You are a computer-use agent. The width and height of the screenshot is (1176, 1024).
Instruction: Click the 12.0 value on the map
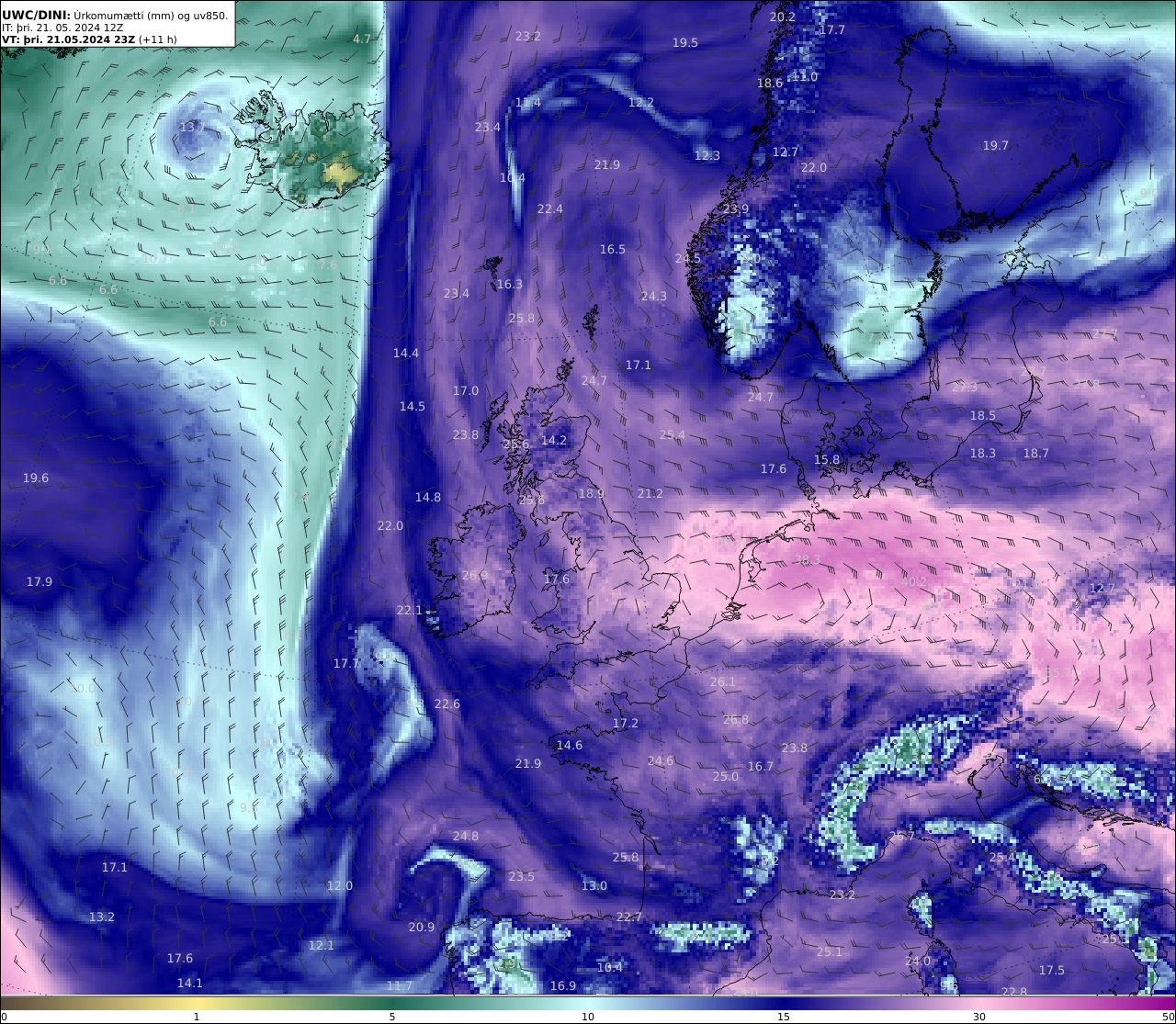tap(340, 885)
